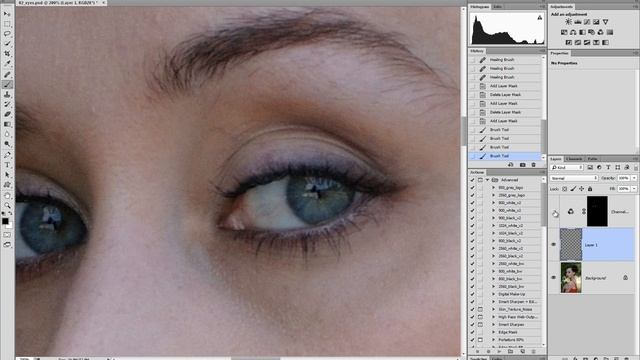Image resolution: width=640 pixels, height=360 pixels.
Task: Select the Zoom tool
Action: pyautogui.click(x=7, y=206)
